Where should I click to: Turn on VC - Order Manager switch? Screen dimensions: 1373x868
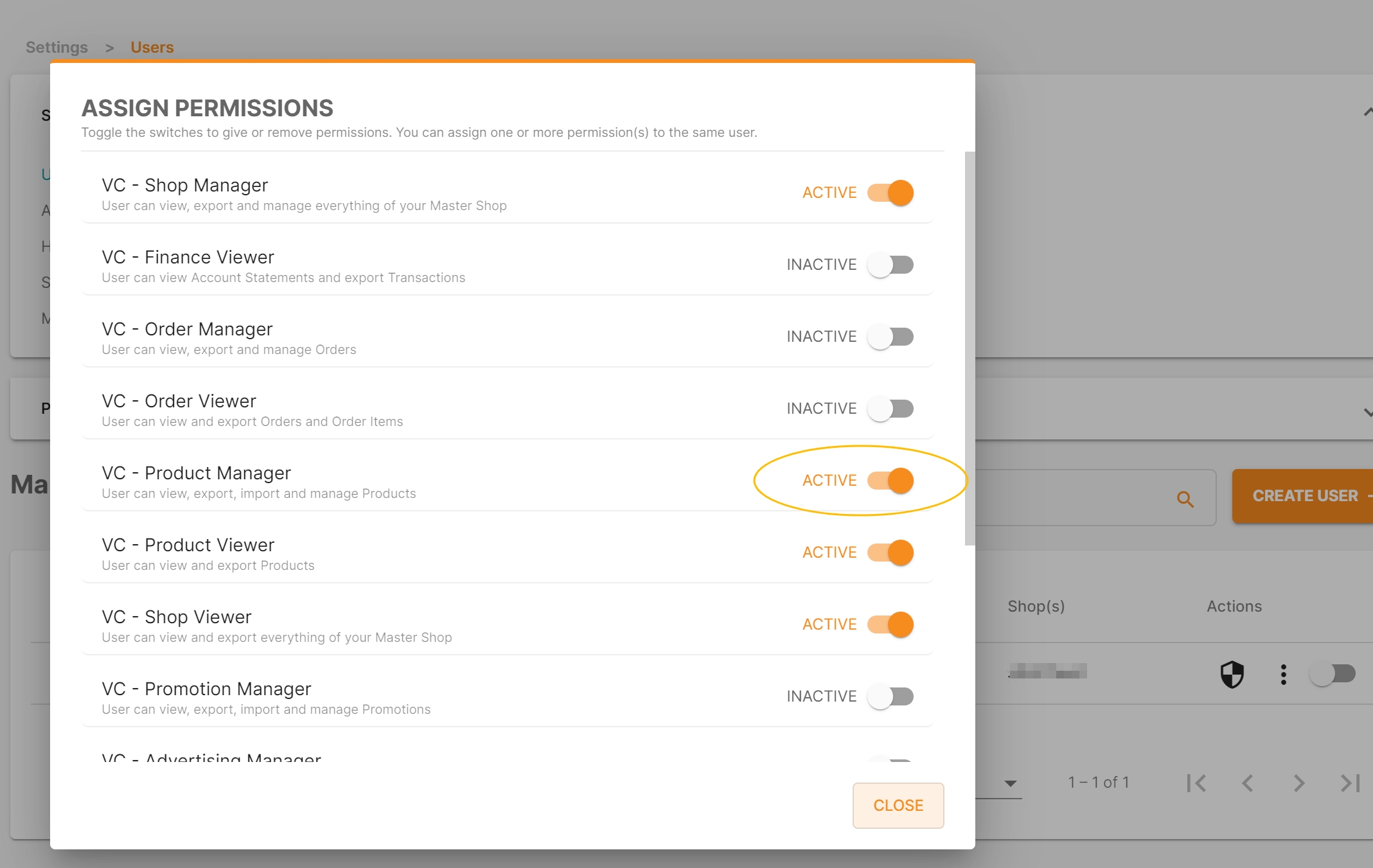tap(890, 337)
